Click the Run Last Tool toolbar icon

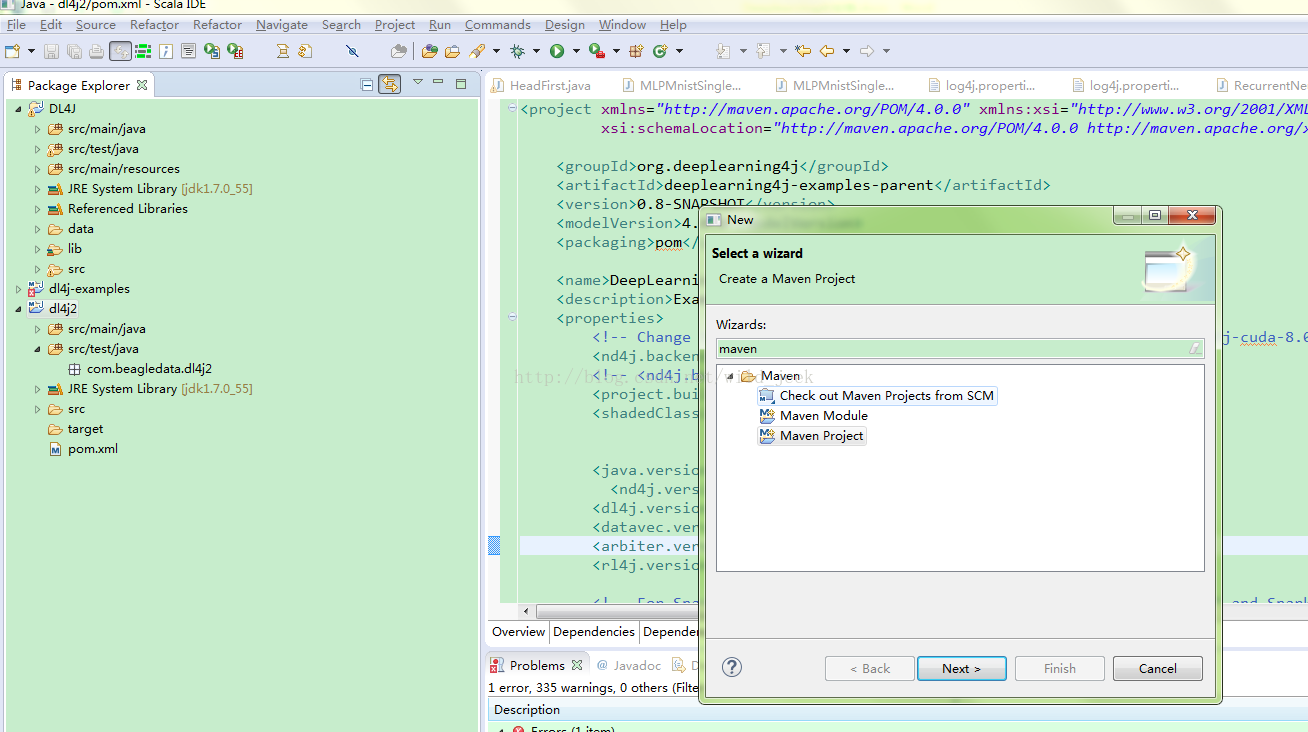(597, 51)
